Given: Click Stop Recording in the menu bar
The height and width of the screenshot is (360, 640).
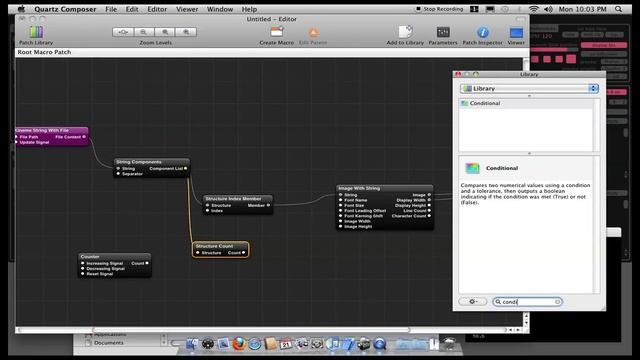Looking at the screenshot, I should 440,9.
